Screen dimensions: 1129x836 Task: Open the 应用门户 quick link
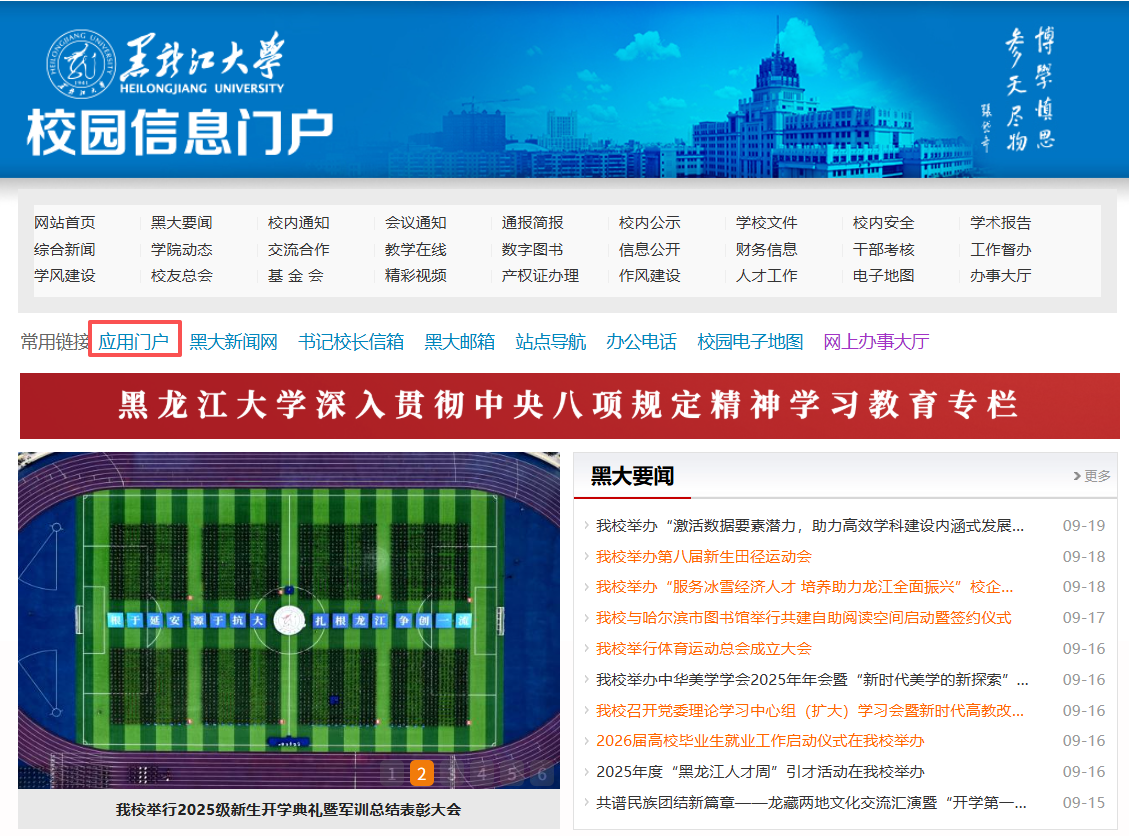pos(134,342)
